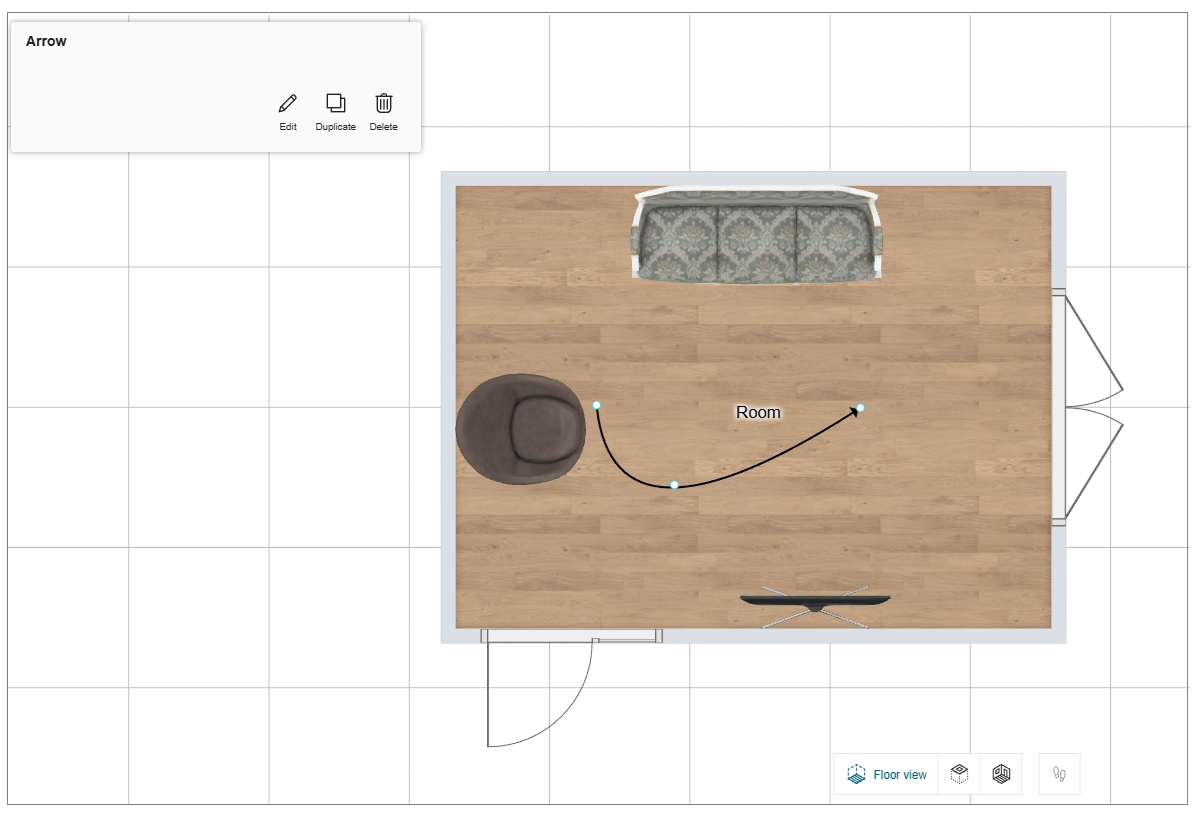1200x814 pixels.
Task: Click the Floor view icon graphic
Action: 856,774
